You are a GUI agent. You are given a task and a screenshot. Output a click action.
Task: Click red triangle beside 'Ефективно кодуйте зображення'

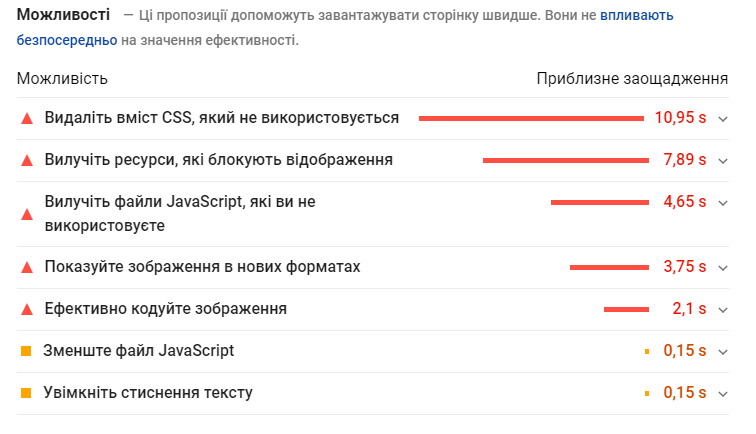27,309
